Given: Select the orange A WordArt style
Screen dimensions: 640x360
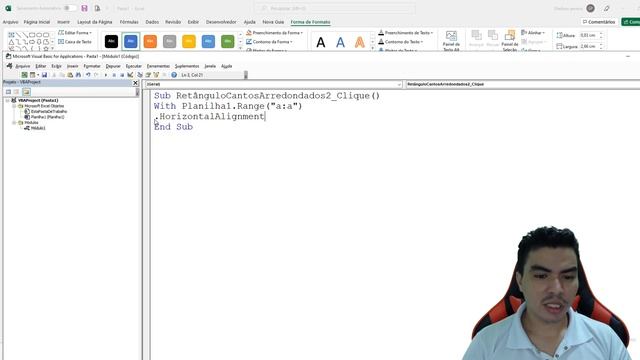Looking at the screenshot, I should pyautogui.click(x=360, y=42).
